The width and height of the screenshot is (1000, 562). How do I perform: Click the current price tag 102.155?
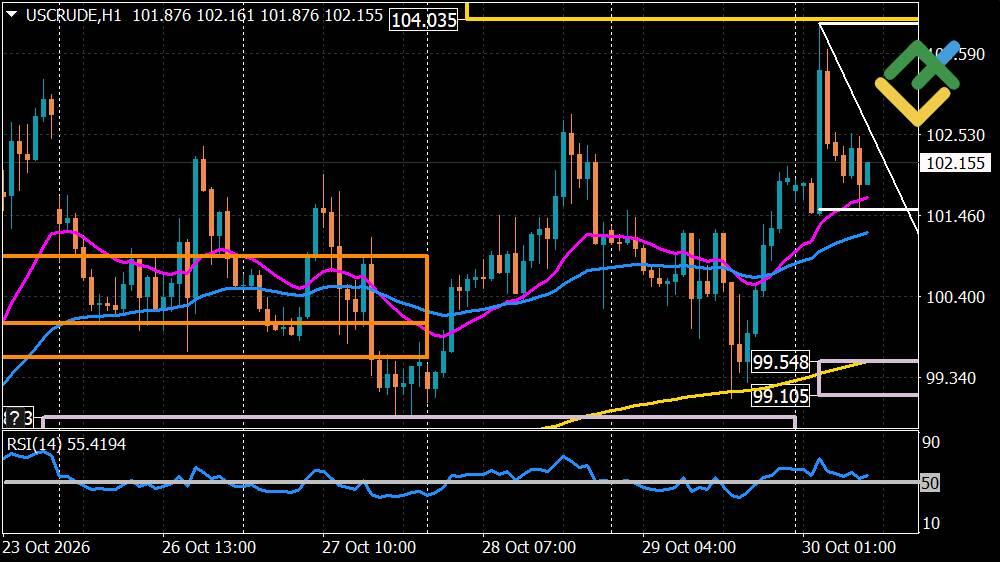[955, 163]
